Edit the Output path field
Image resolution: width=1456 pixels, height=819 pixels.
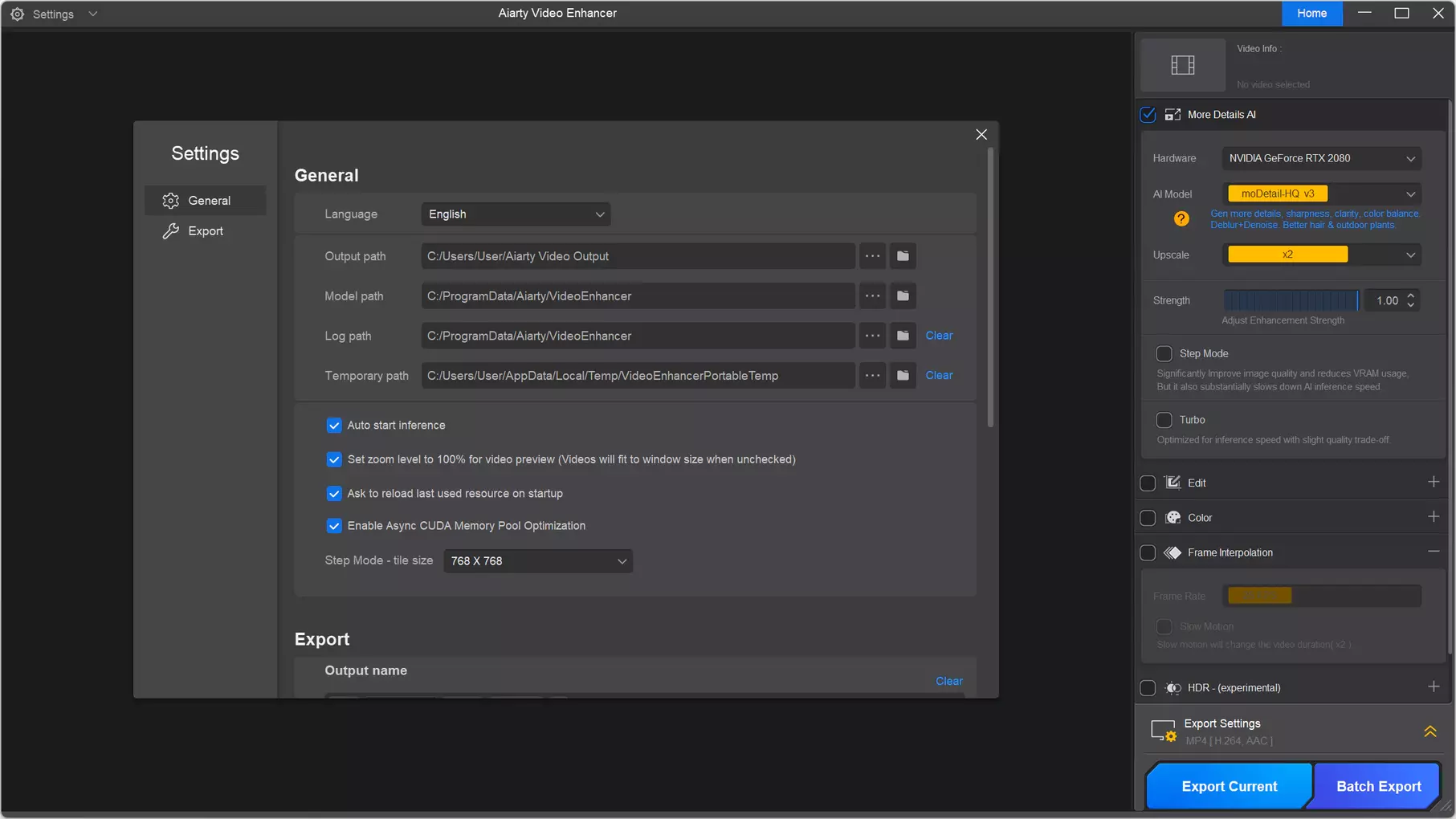[x=638, y=256]
